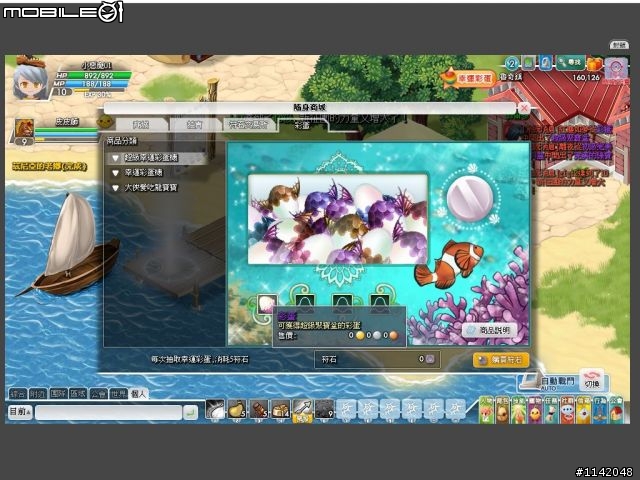The height and width of the screenshot is (480, 640).
Task: Switch to the 彩蛋 shop tab
Action: tap(303, 125)
